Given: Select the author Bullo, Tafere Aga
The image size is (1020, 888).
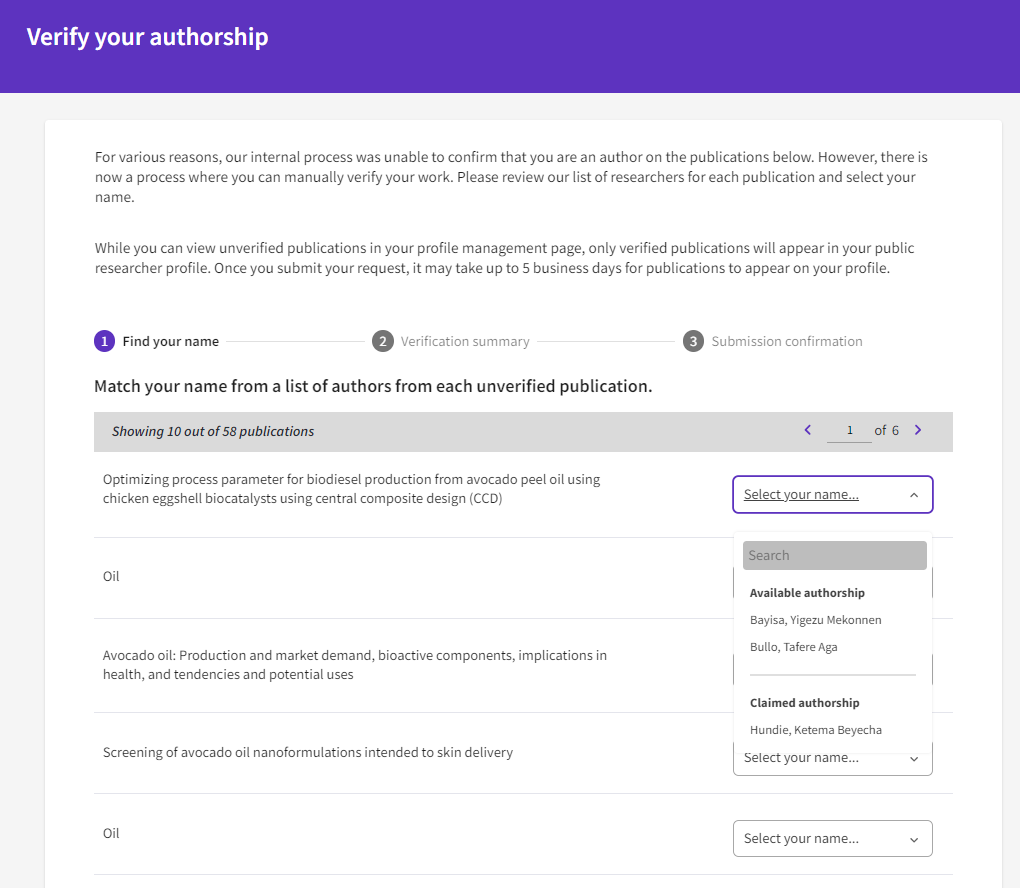Looking at the screenshot, I should (793, 646).
